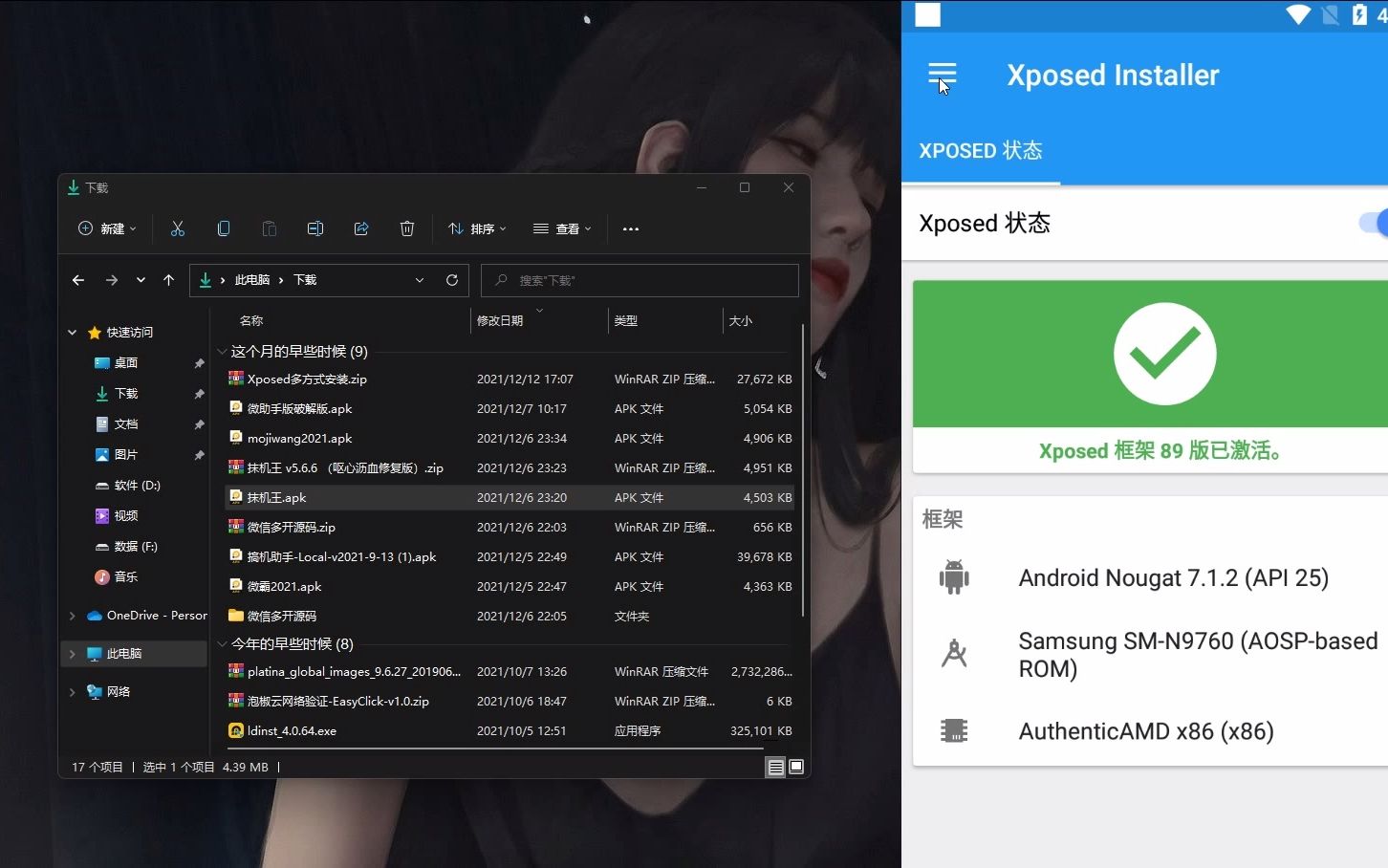Click the AuthenticAMD chip icon

pyautogui.click(x=954, y=731)
